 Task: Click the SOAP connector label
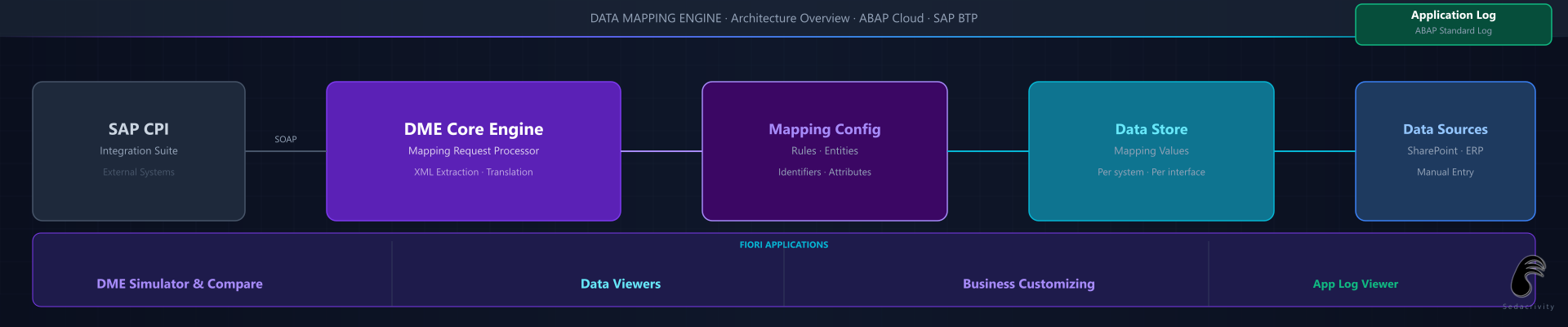(286, 139)
